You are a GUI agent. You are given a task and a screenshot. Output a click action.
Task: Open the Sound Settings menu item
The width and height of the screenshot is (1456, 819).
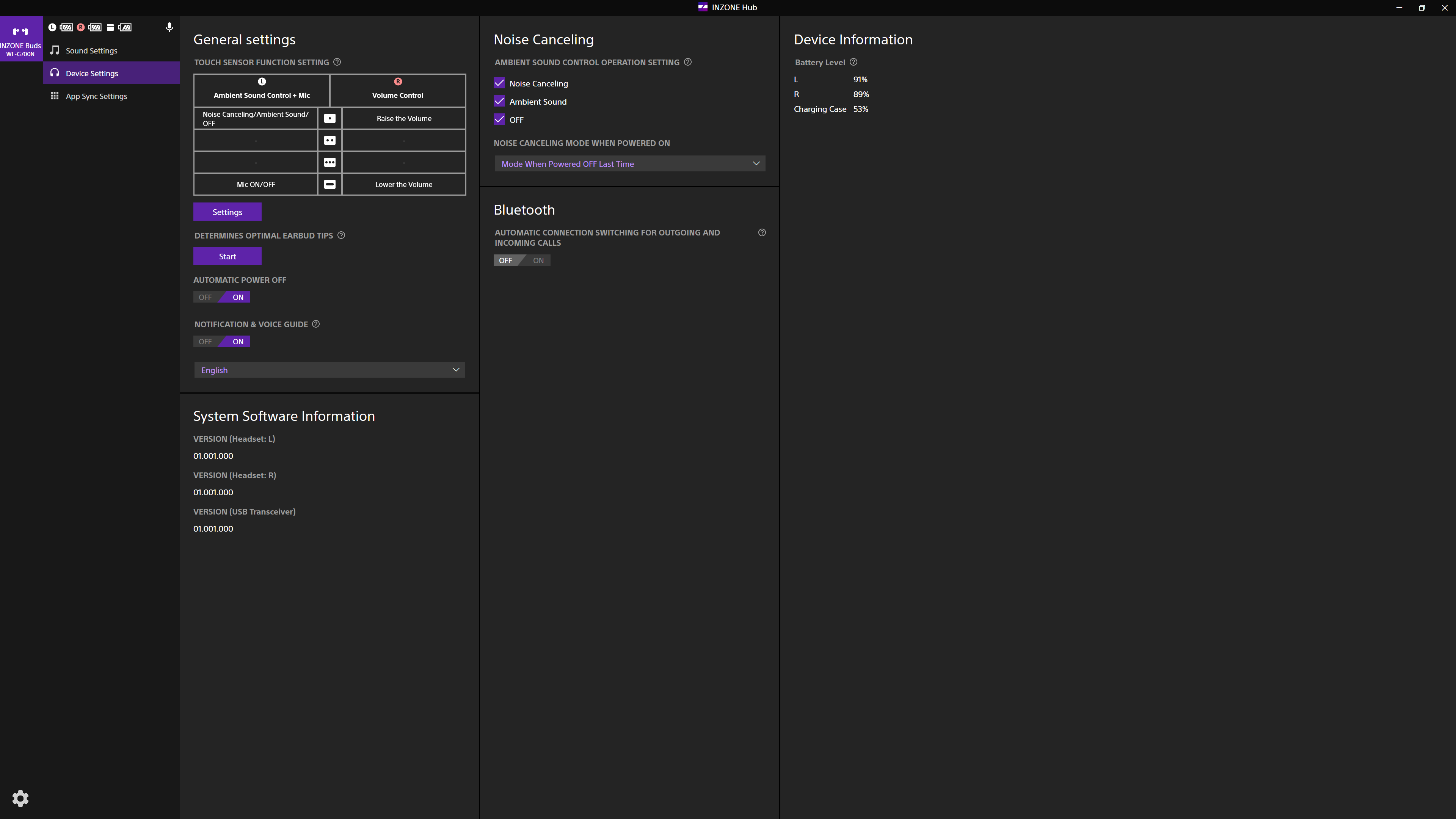[91, 51]
